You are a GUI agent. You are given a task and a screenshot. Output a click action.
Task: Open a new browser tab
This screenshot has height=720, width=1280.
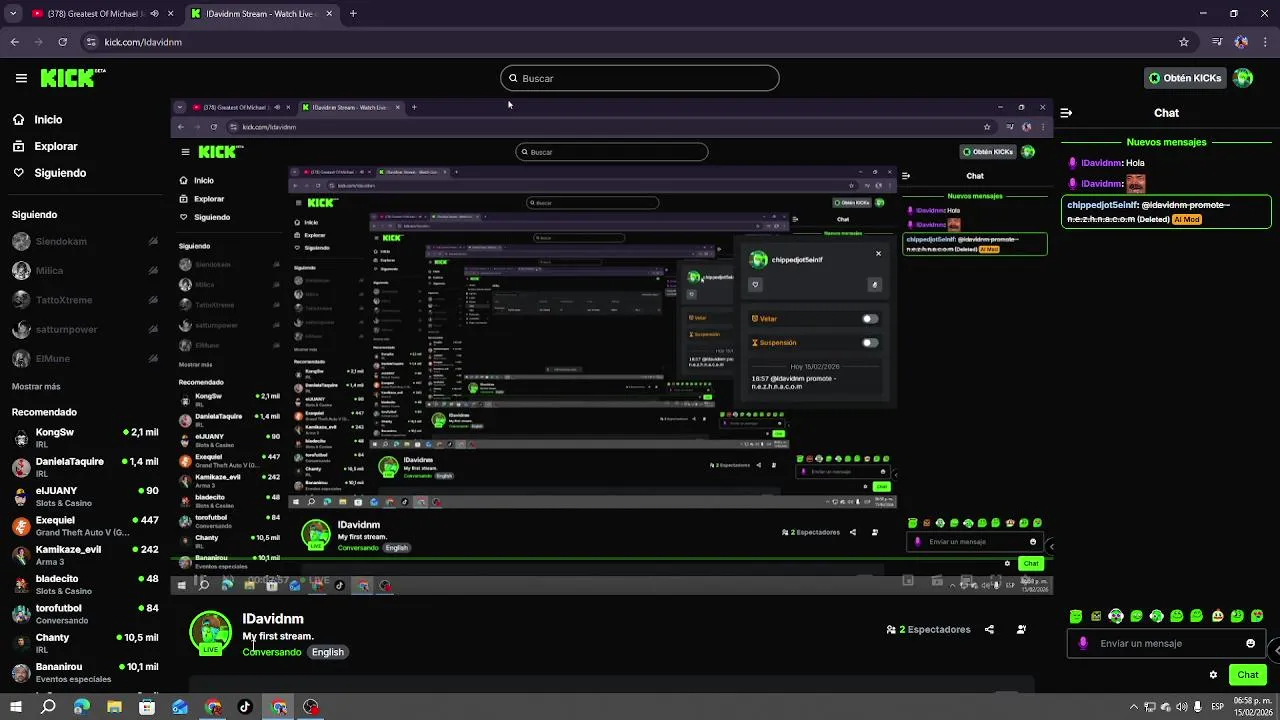pos(353,14)
